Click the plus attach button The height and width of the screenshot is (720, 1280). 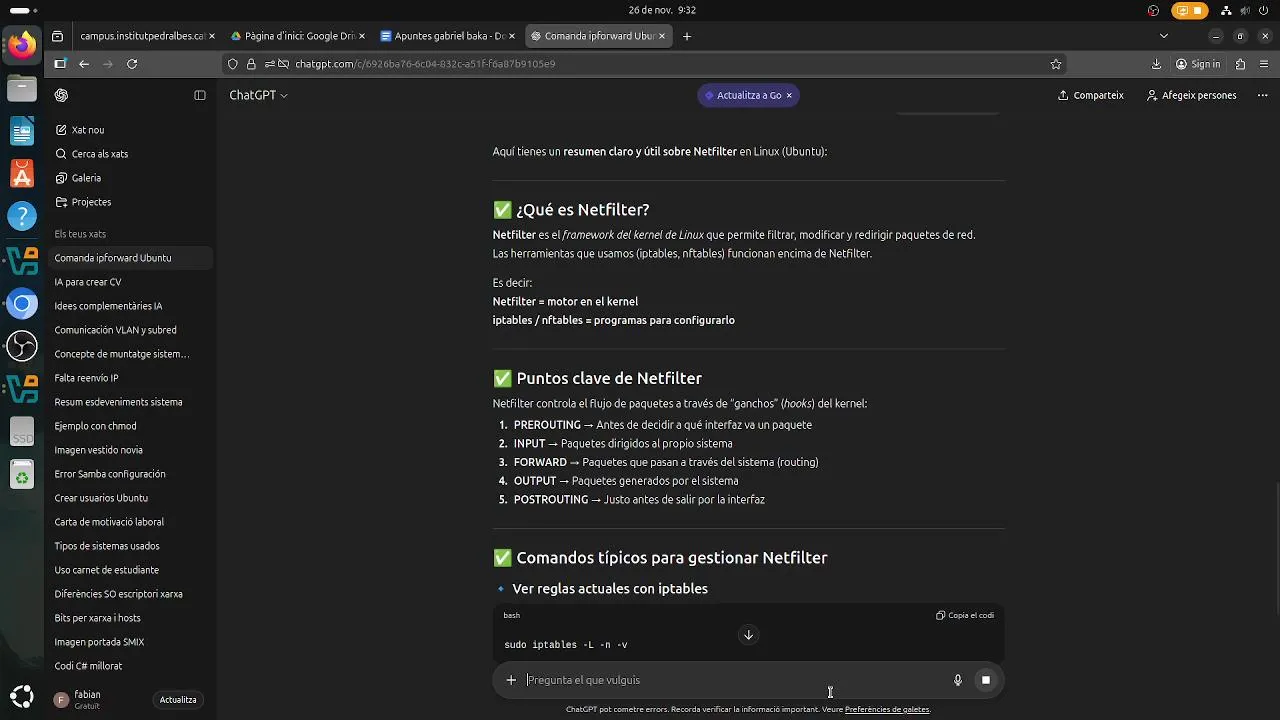coord(511,680)
